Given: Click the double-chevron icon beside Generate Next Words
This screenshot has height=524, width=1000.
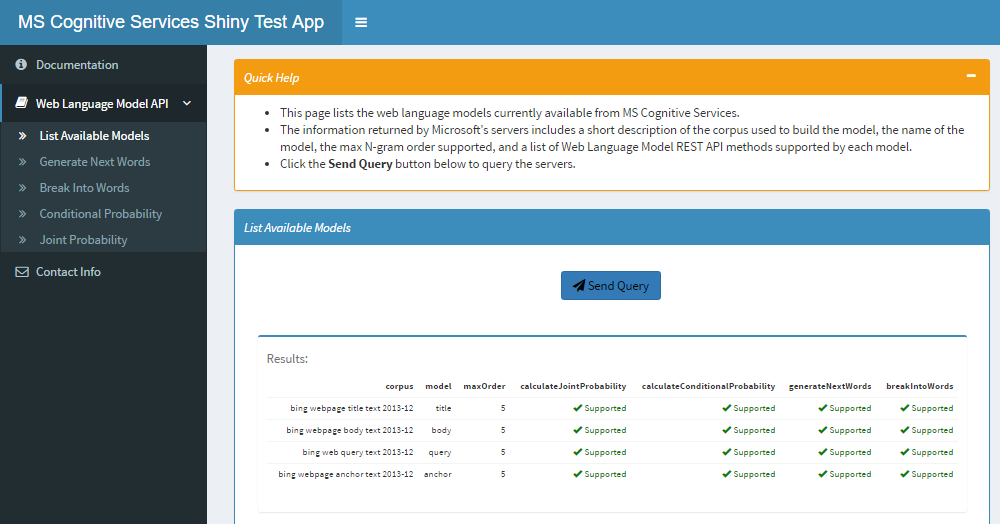Looking at the screenshot, I should (22, 162).
